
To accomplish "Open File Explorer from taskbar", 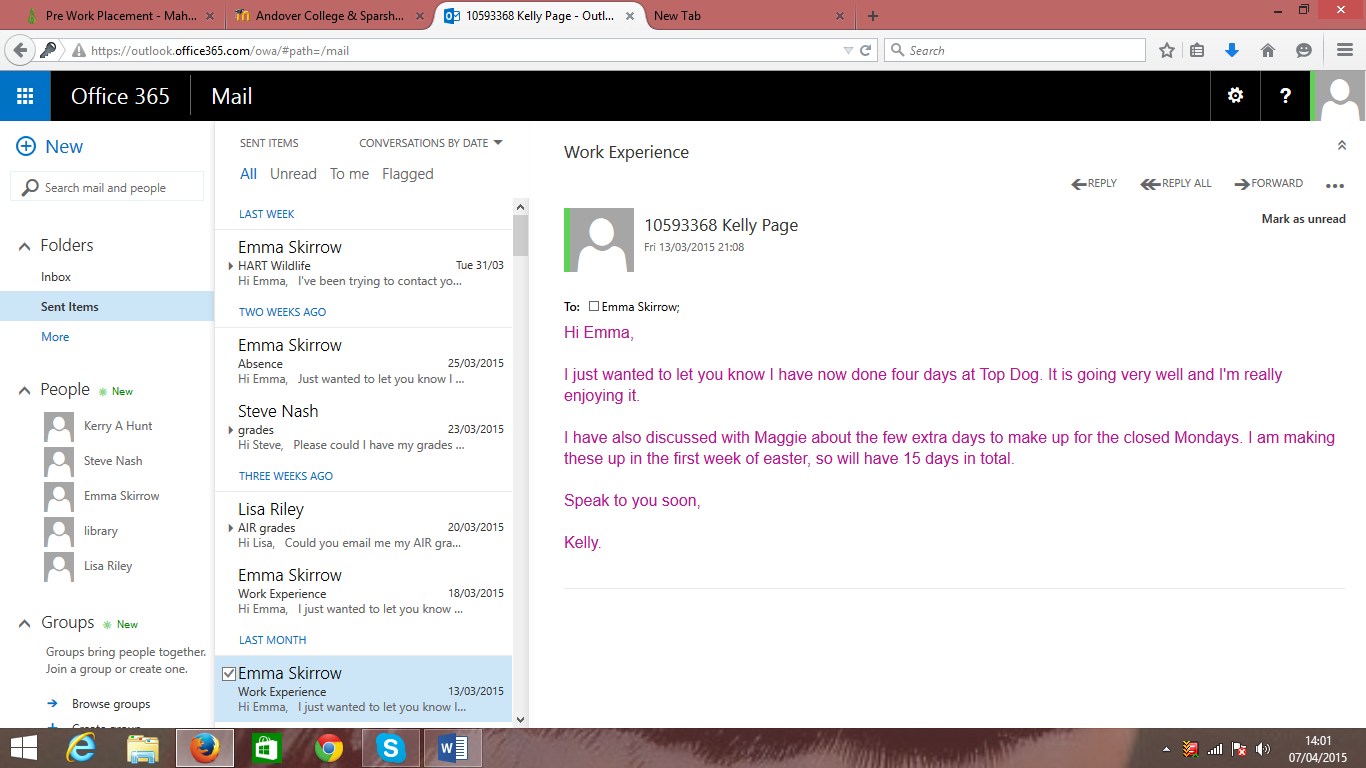I will 143,748.
